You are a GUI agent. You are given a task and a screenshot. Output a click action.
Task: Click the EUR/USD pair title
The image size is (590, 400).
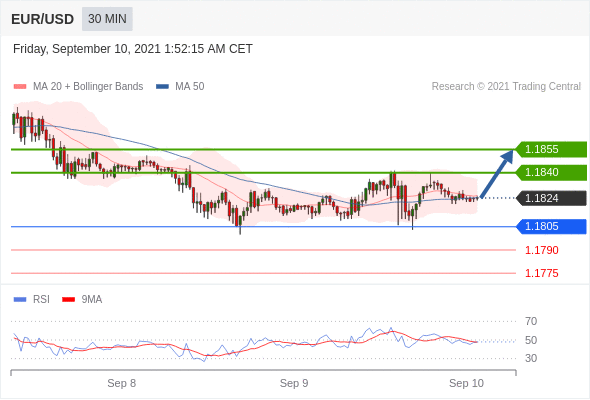[43, 19]
